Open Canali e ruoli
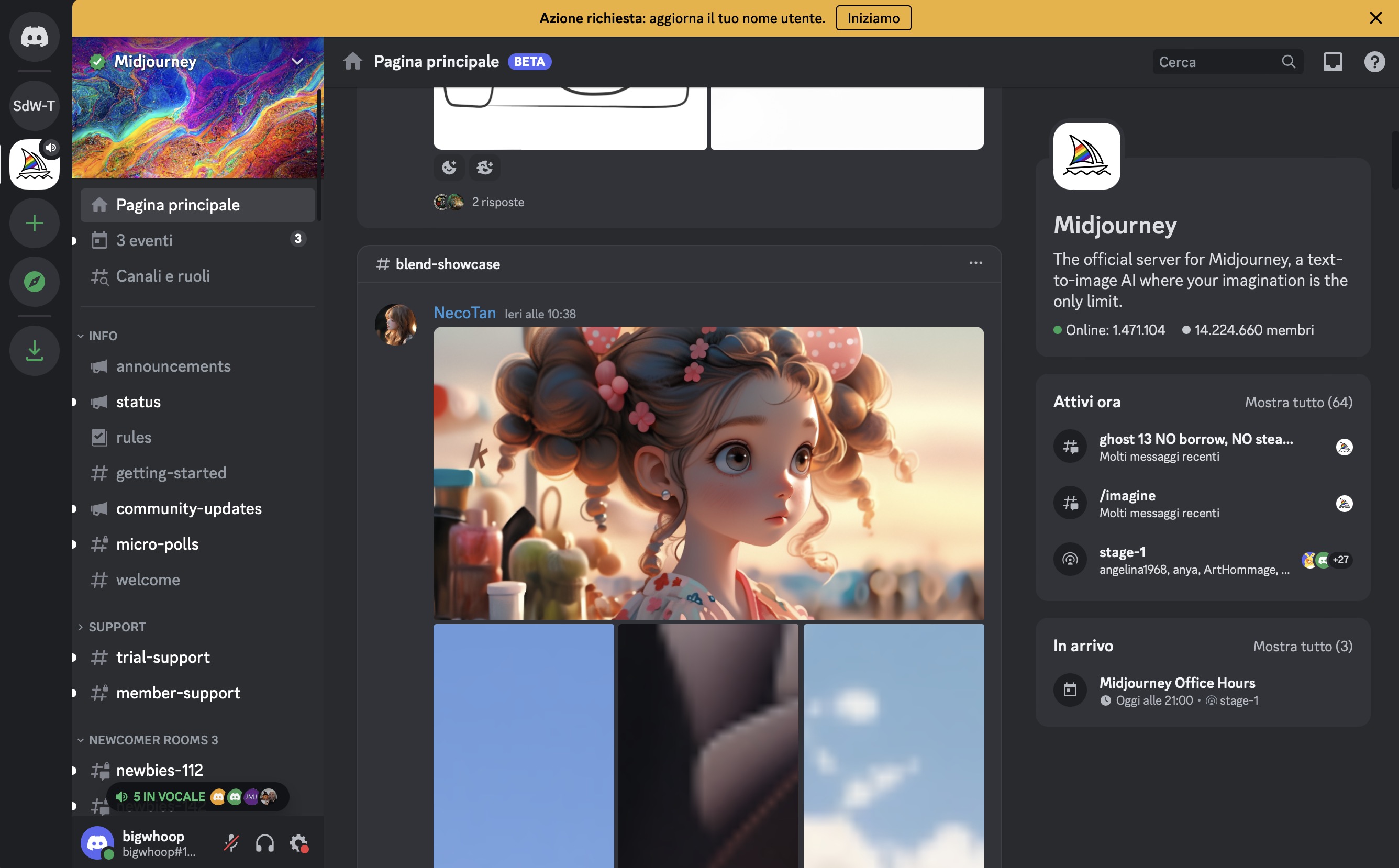Image resolution: width=1399 pixels, height=868 pixels. click(197, 276)
